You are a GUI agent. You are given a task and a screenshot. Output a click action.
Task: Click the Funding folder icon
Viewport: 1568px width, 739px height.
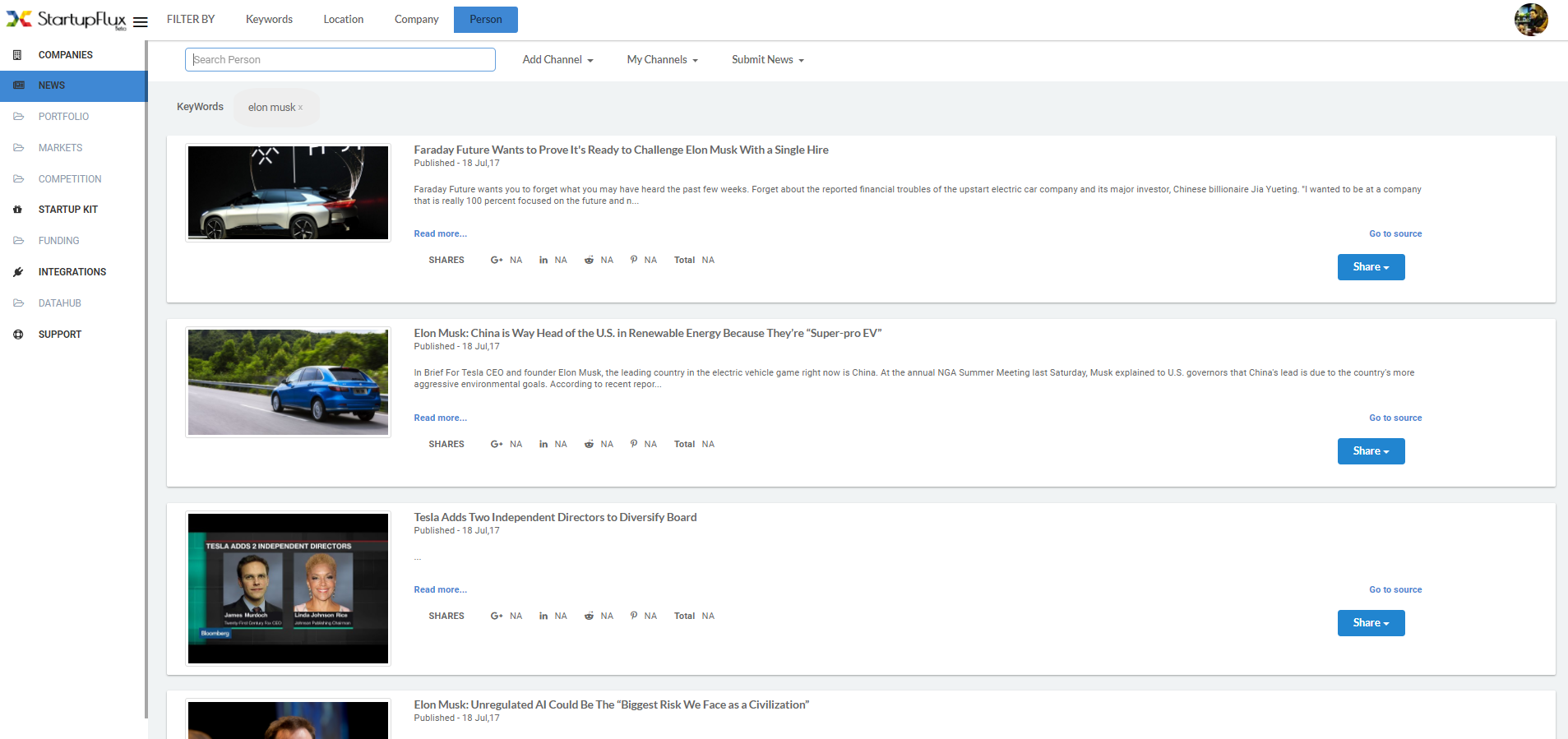(x=18, y=241)
